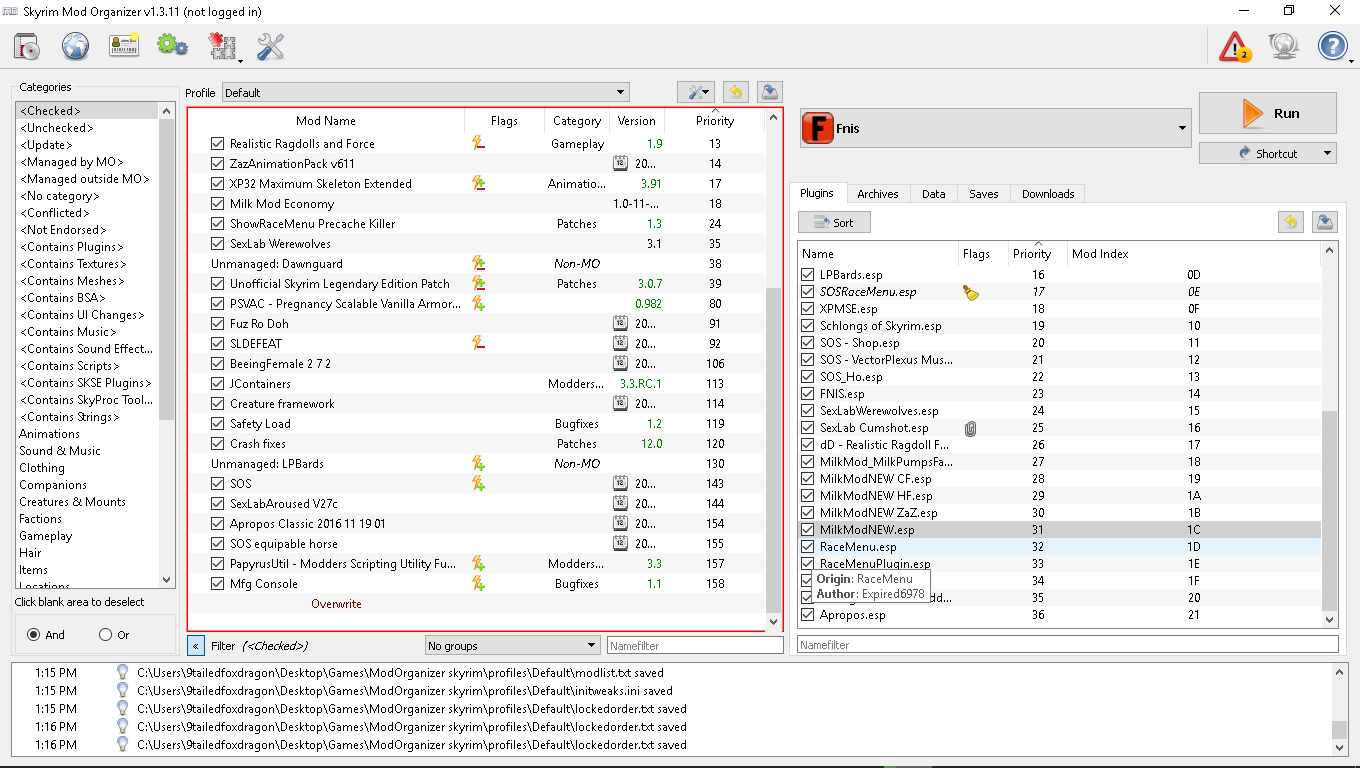Disable the Fuz Ro Doh mod checkbox

click(218, 324)
